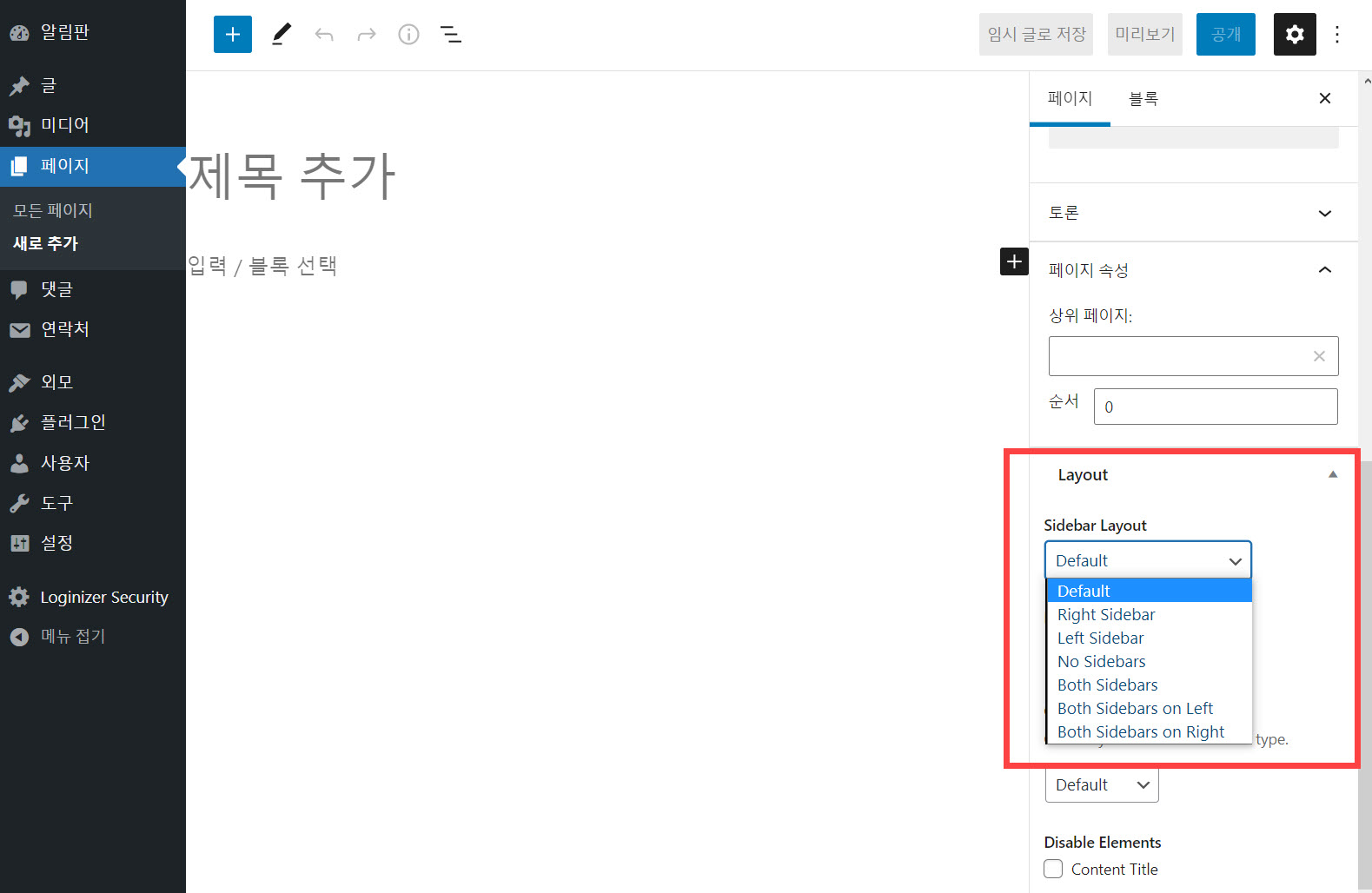Click the redo arrow icon

pos(367,34)
